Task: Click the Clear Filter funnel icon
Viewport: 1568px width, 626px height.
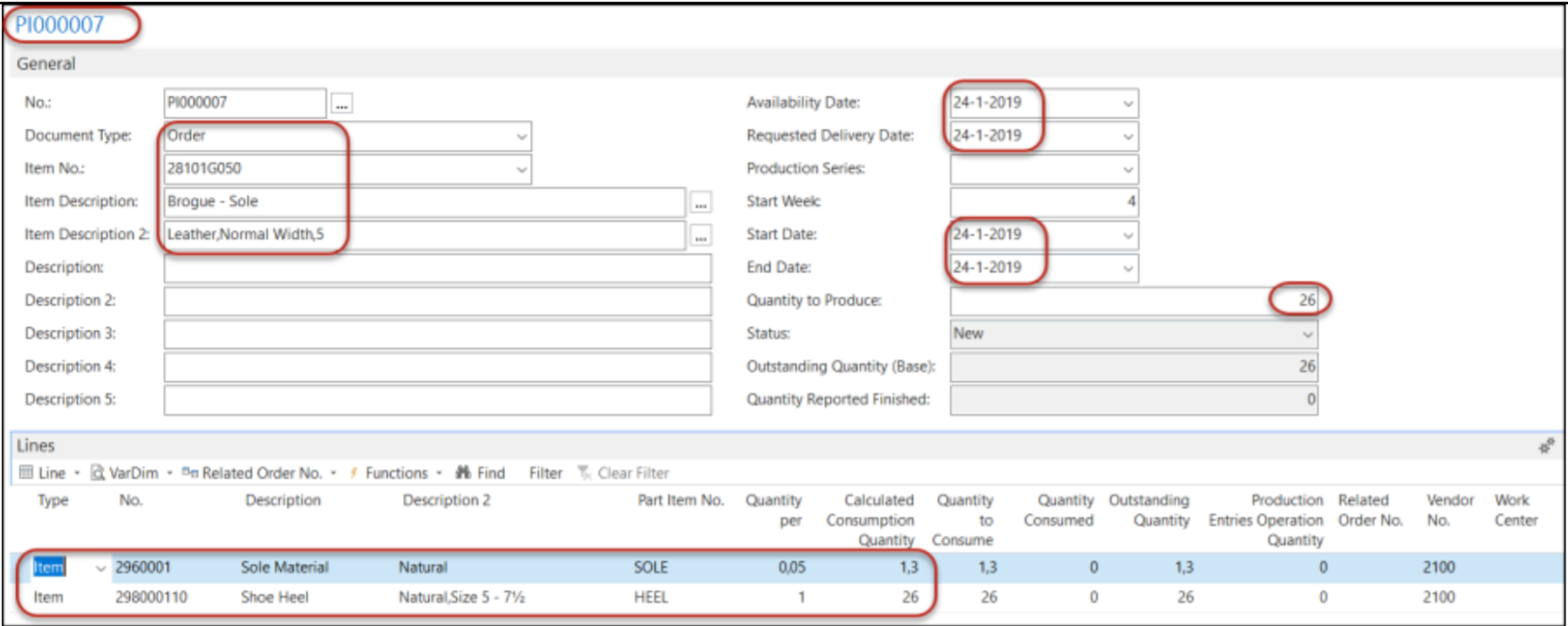Action: tap(584, 472)
